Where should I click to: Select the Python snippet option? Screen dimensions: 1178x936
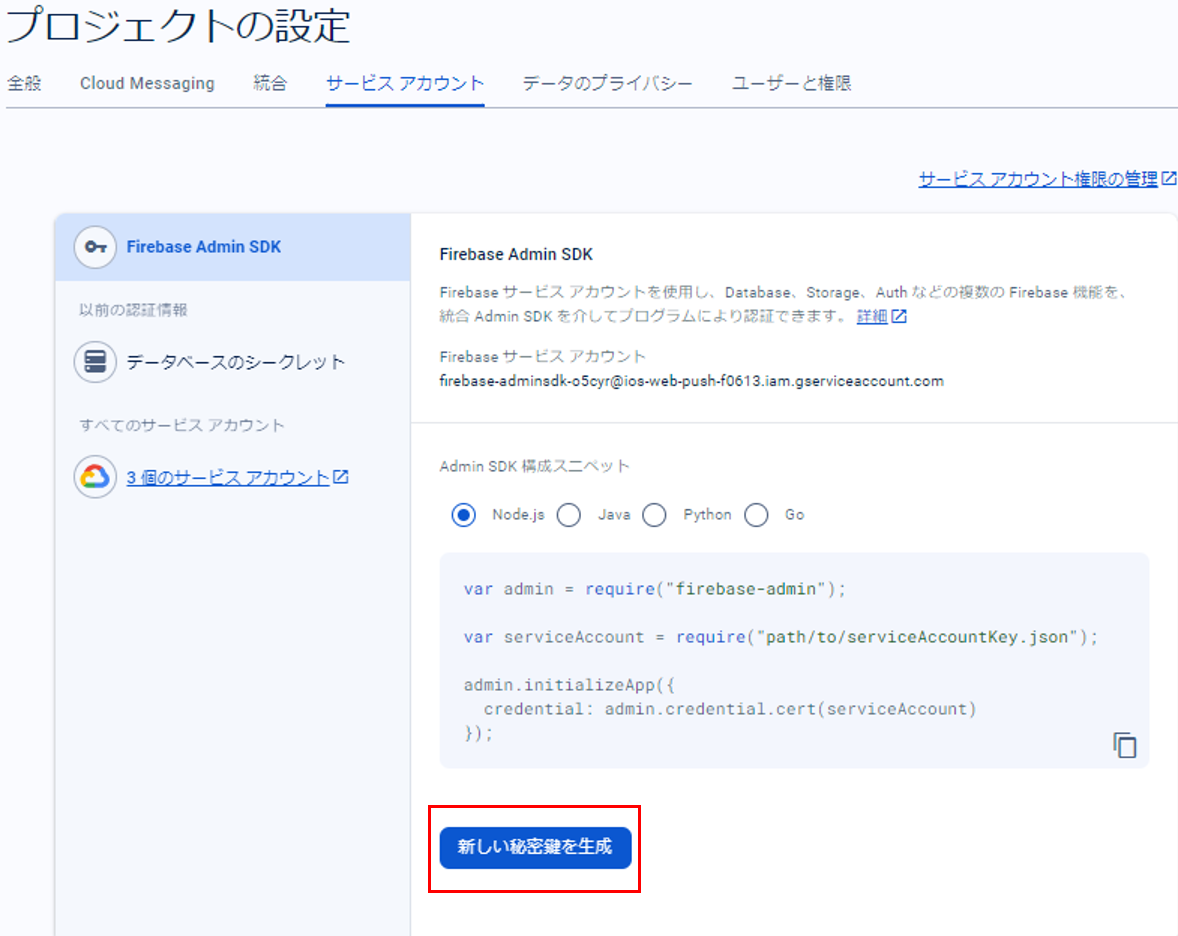[655, 514]
